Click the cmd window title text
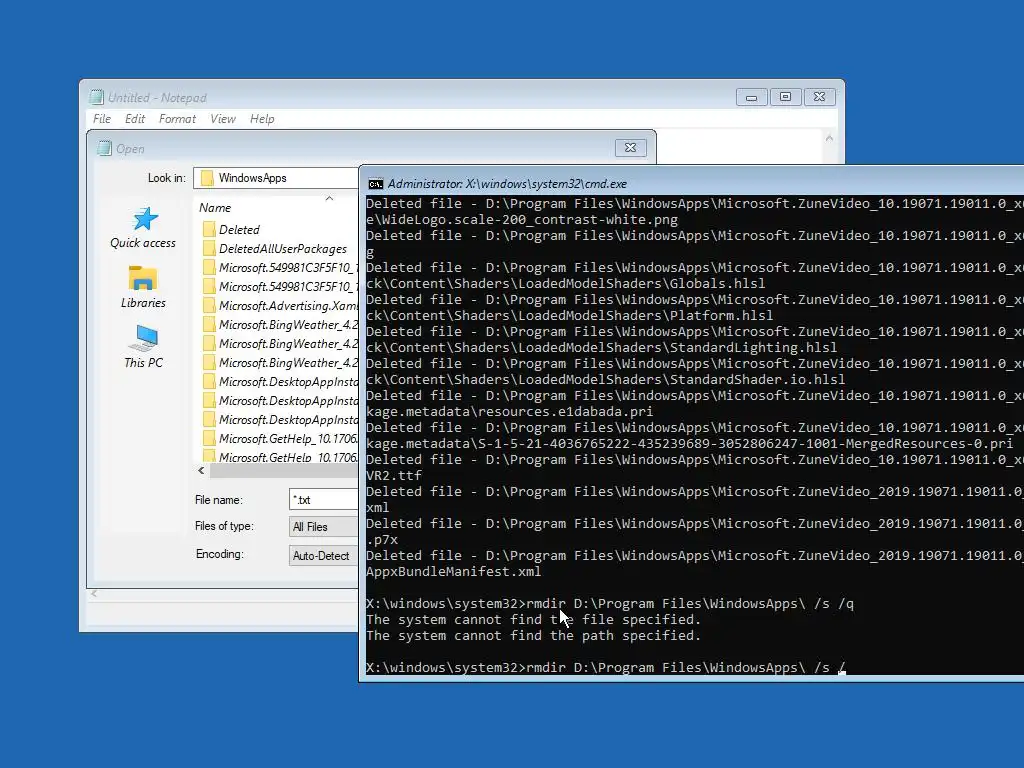The height and width of the screenshot is (768, 1024). coord(507,184)
